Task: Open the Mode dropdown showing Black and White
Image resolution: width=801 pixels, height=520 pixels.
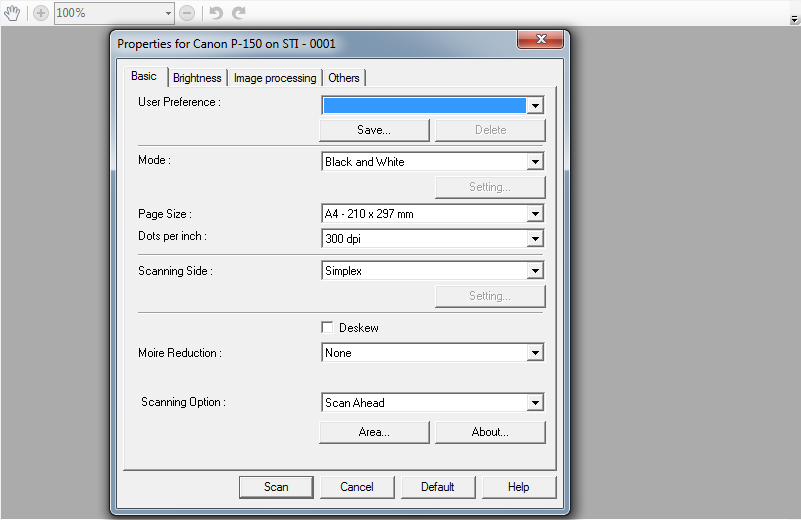Action: tap(432, 161)
